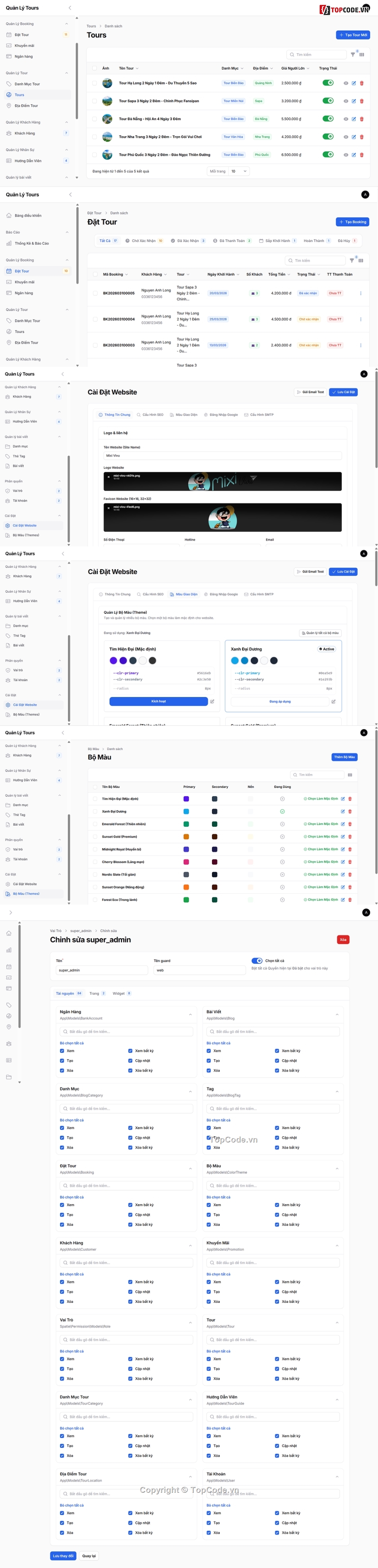378x1568 pixels.
Task: Click the Tên Website (Site Name) input field
Action: click(x=222, y=455)
